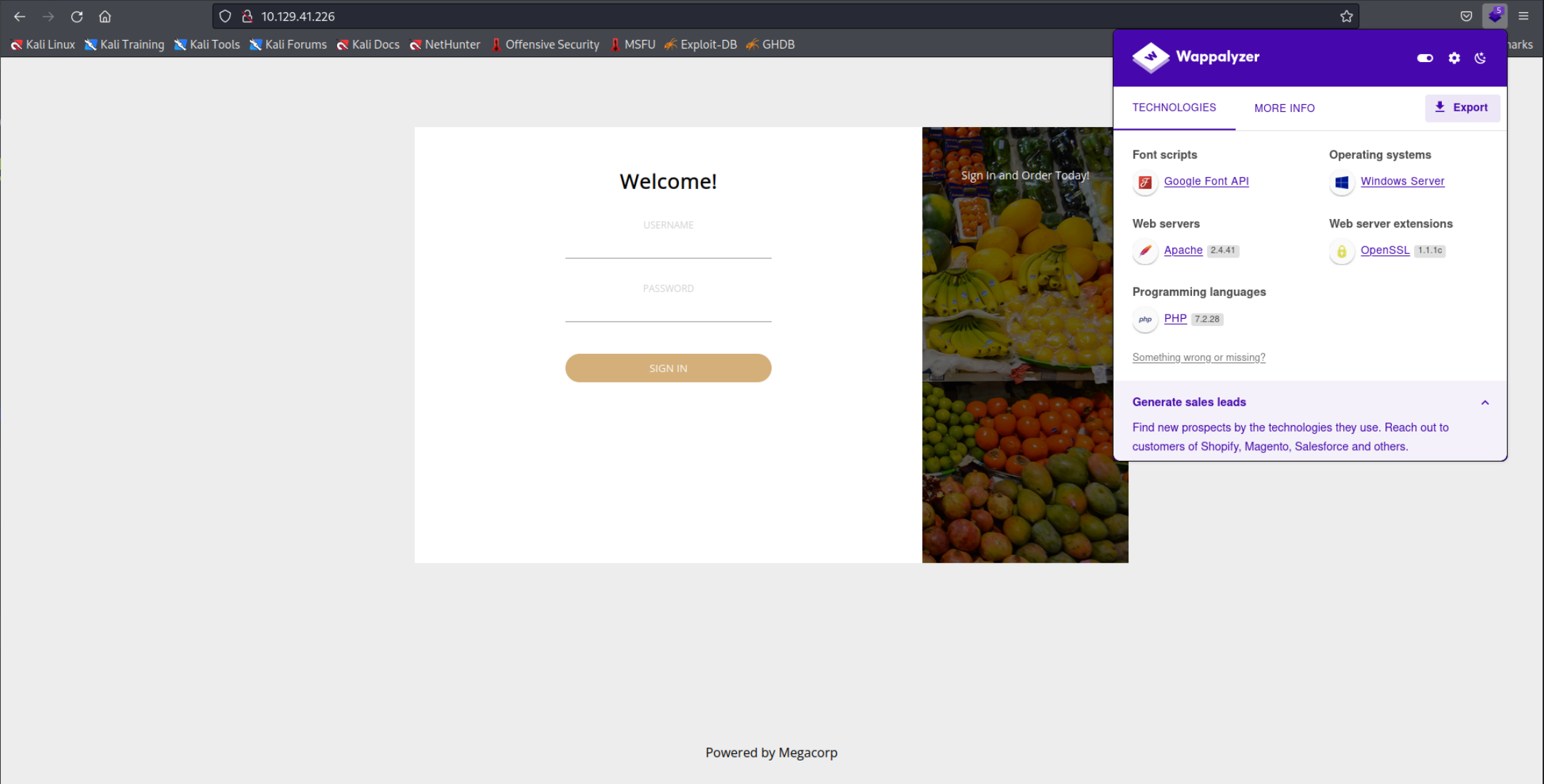The width and height of the screenshot is (1544, 784).
Task: Reload the page in browser
Action: [x=77, y=16]
